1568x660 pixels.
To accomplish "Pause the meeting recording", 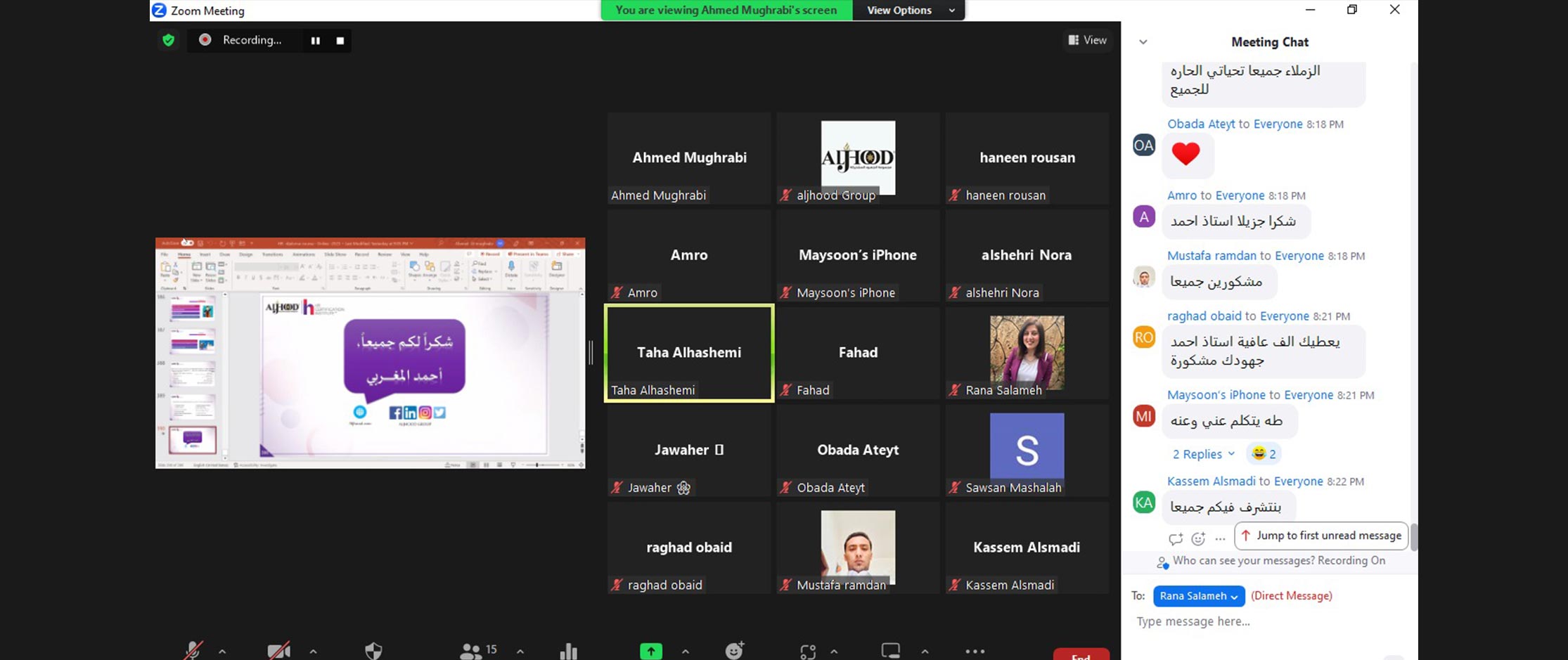I will (x=315, y=41).
